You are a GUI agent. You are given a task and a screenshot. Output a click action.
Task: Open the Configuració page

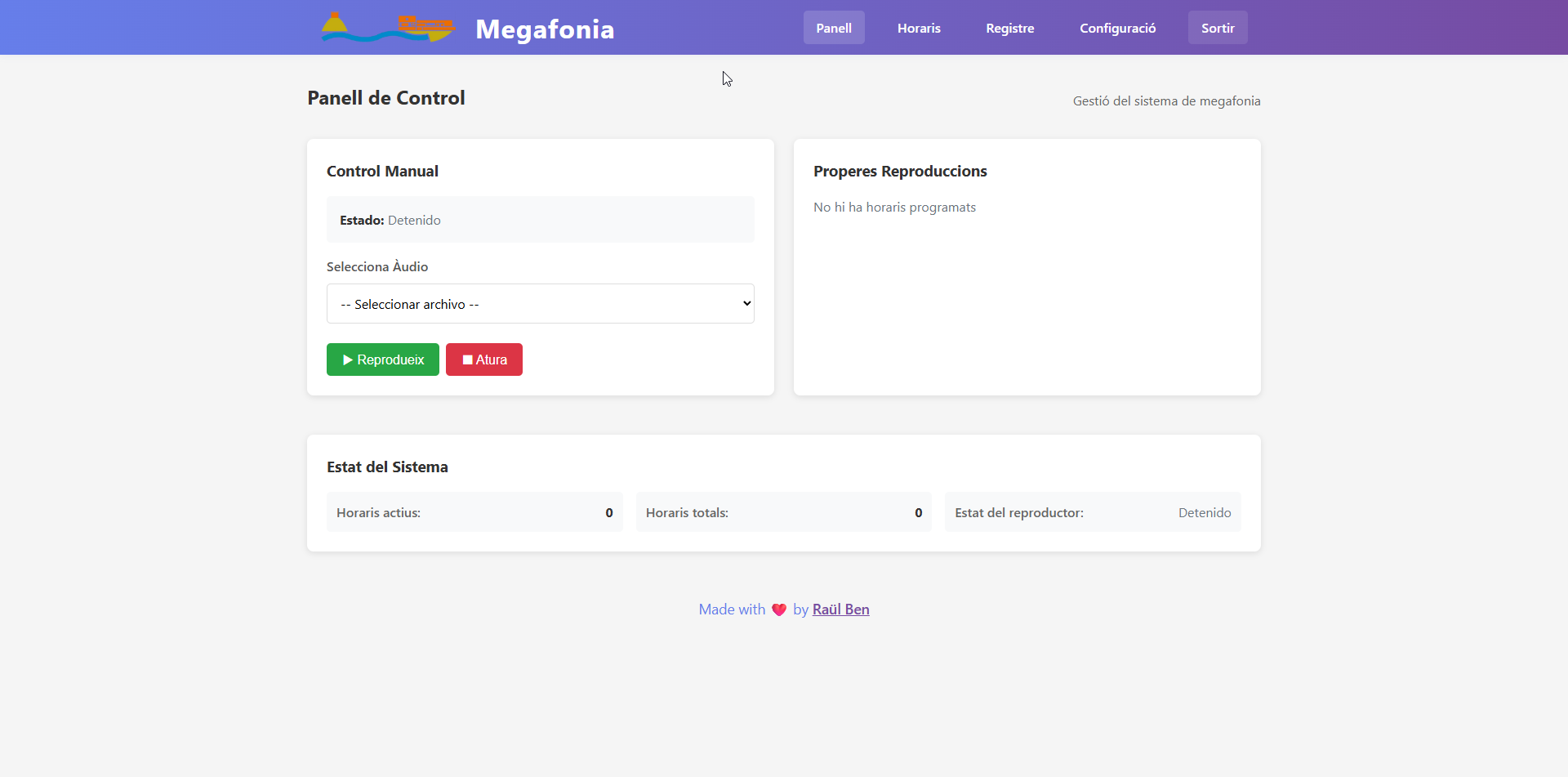click(1118, 28)
